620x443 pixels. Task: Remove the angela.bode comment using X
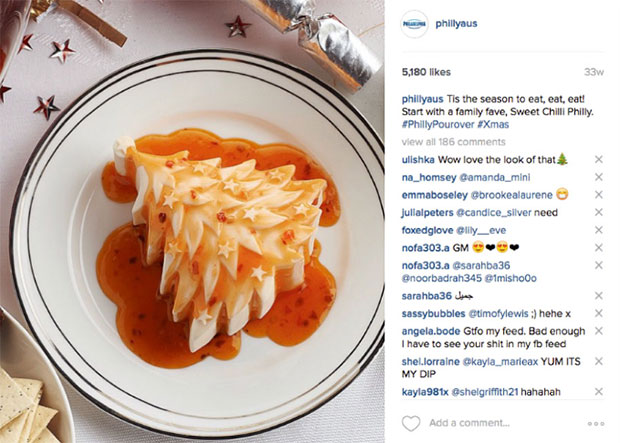click(x=599, y=331)
